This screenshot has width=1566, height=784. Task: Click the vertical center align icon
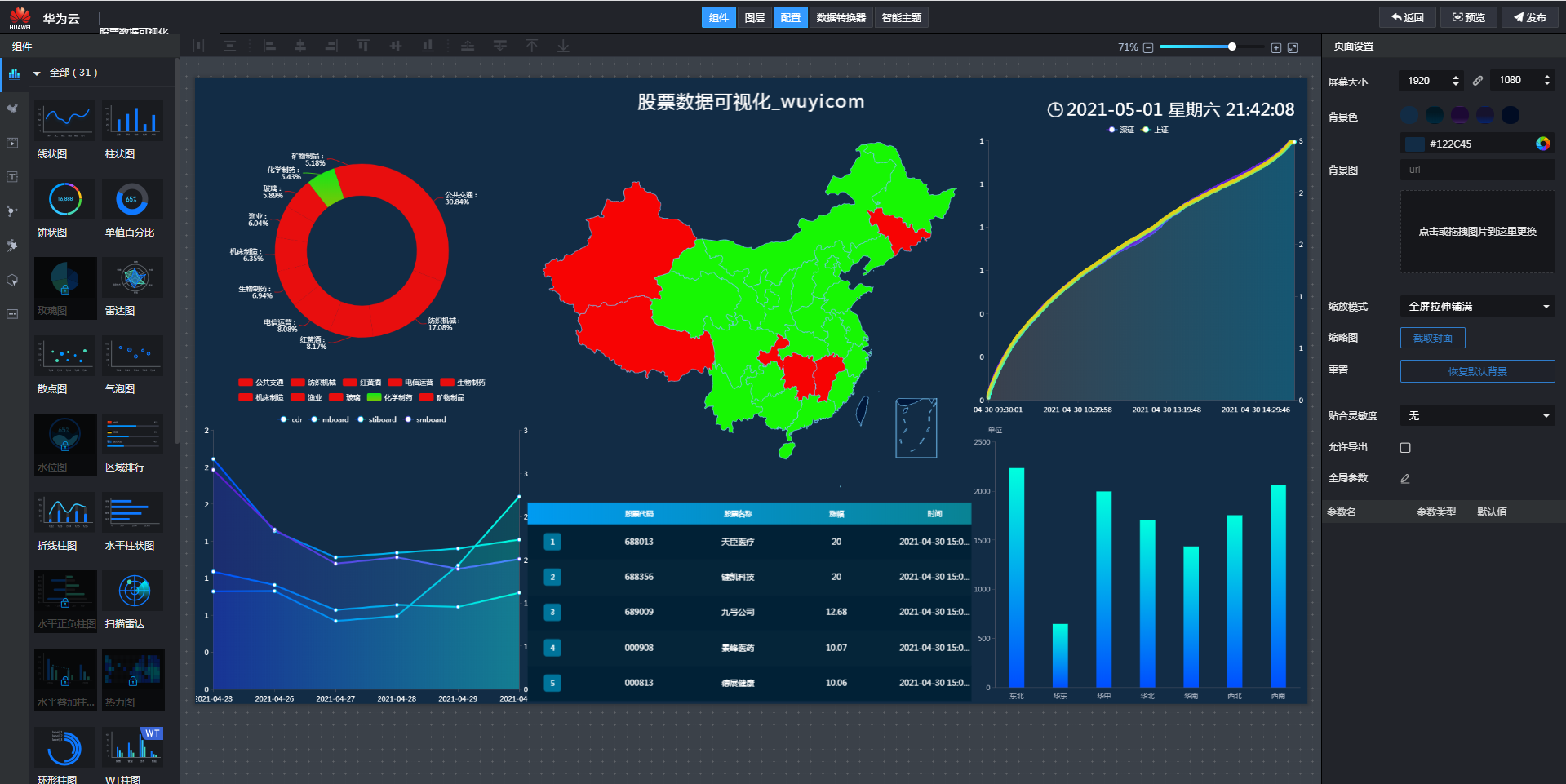click(396, 47)
